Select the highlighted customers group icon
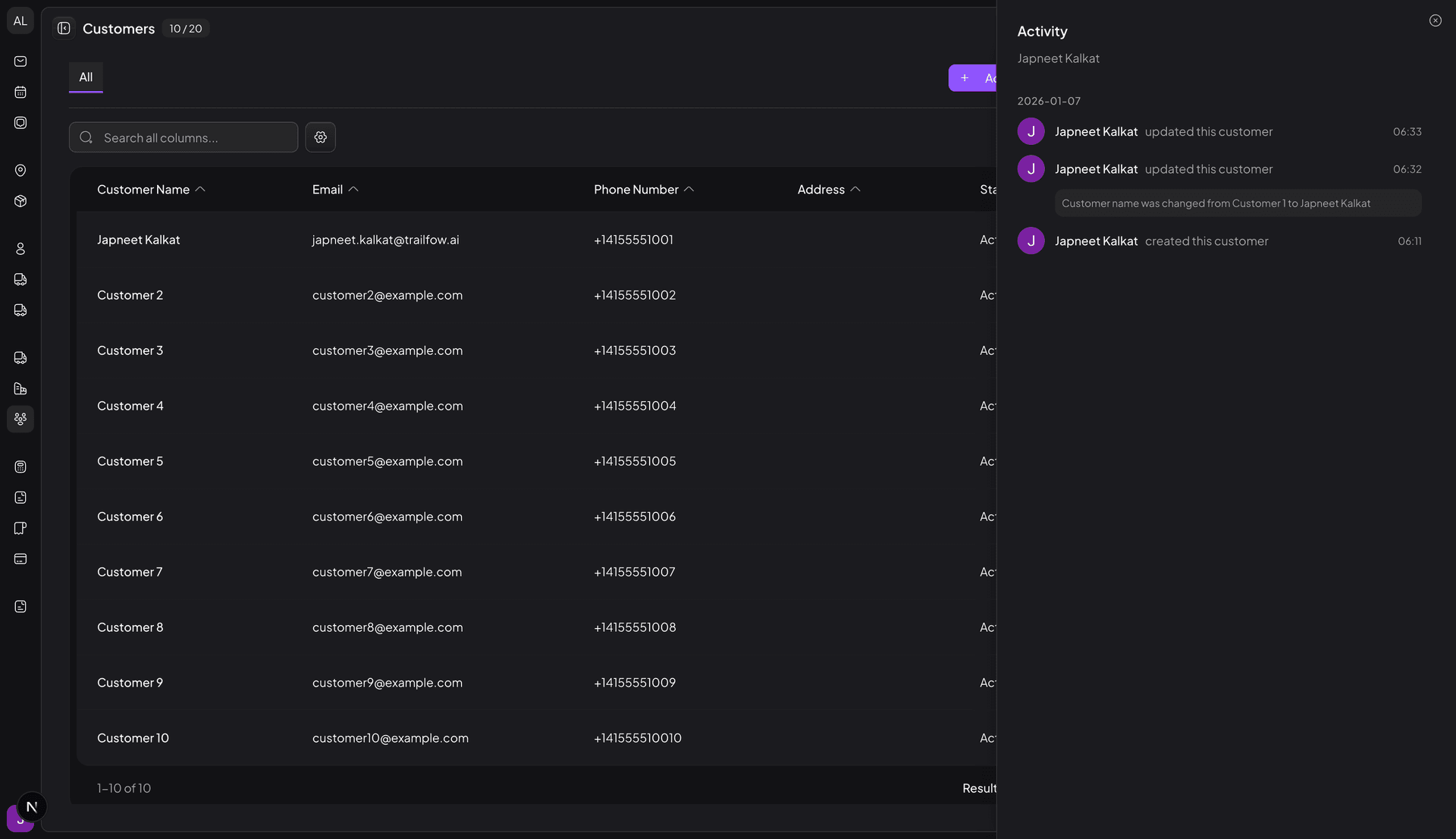Image resolution: width=1456 pixels, height=839 pixels. click(20, 419)
